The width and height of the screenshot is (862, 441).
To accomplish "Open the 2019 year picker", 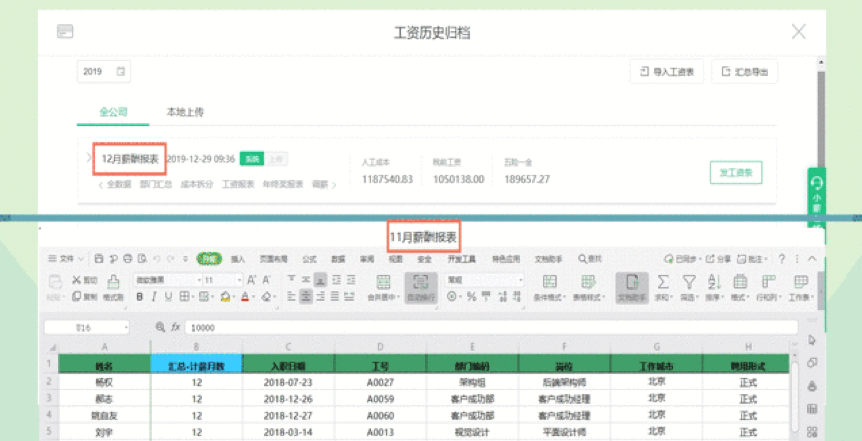I will 104,71.
